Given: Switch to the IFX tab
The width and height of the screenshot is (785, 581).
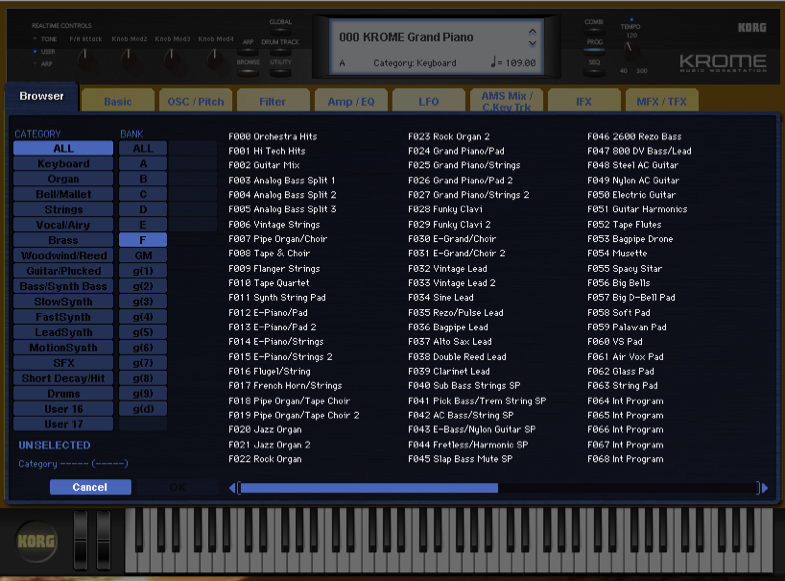Looking at the screenshot, I should [584, 101].
